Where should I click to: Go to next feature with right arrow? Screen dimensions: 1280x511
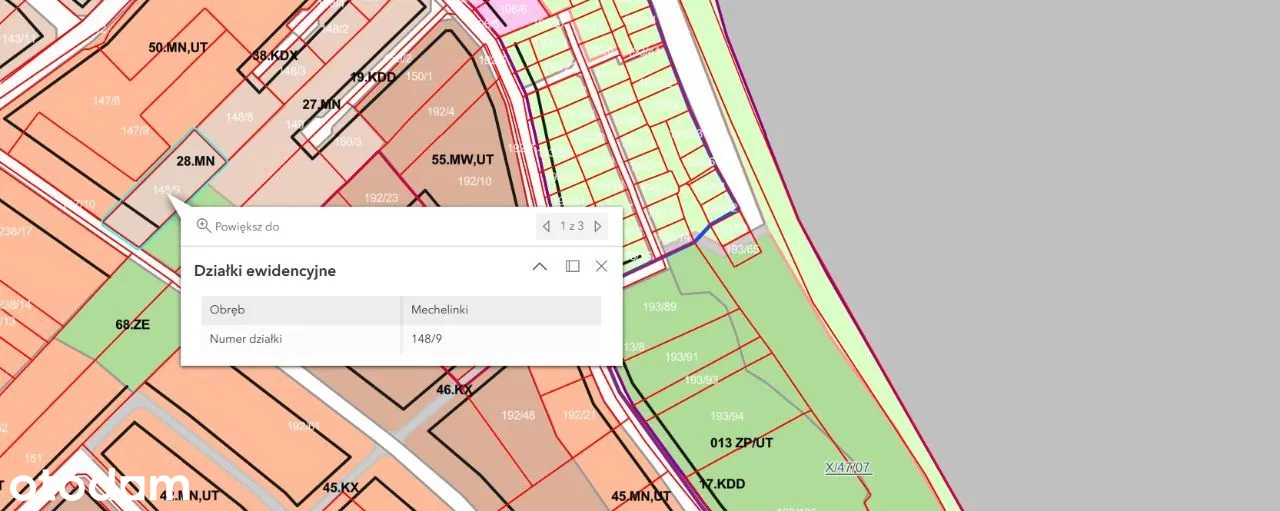point(598,226)
